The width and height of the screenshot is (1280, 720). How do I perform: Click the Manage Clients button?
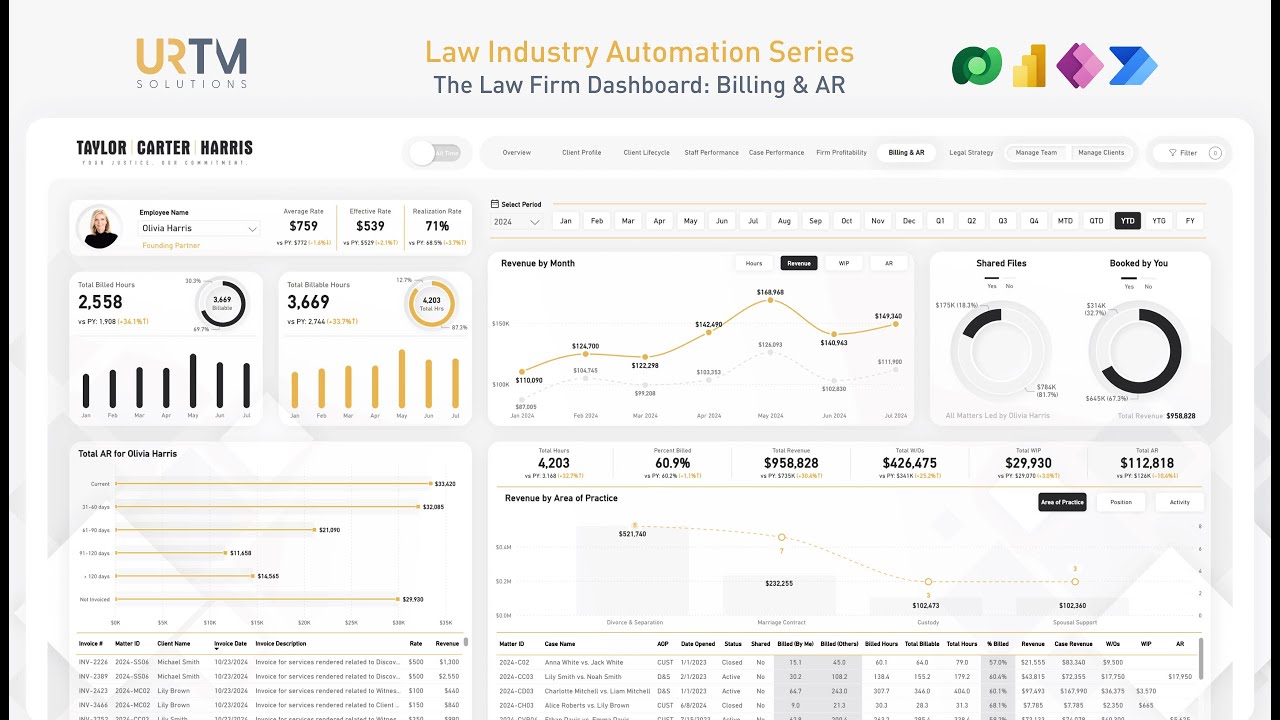(1101, 153)
